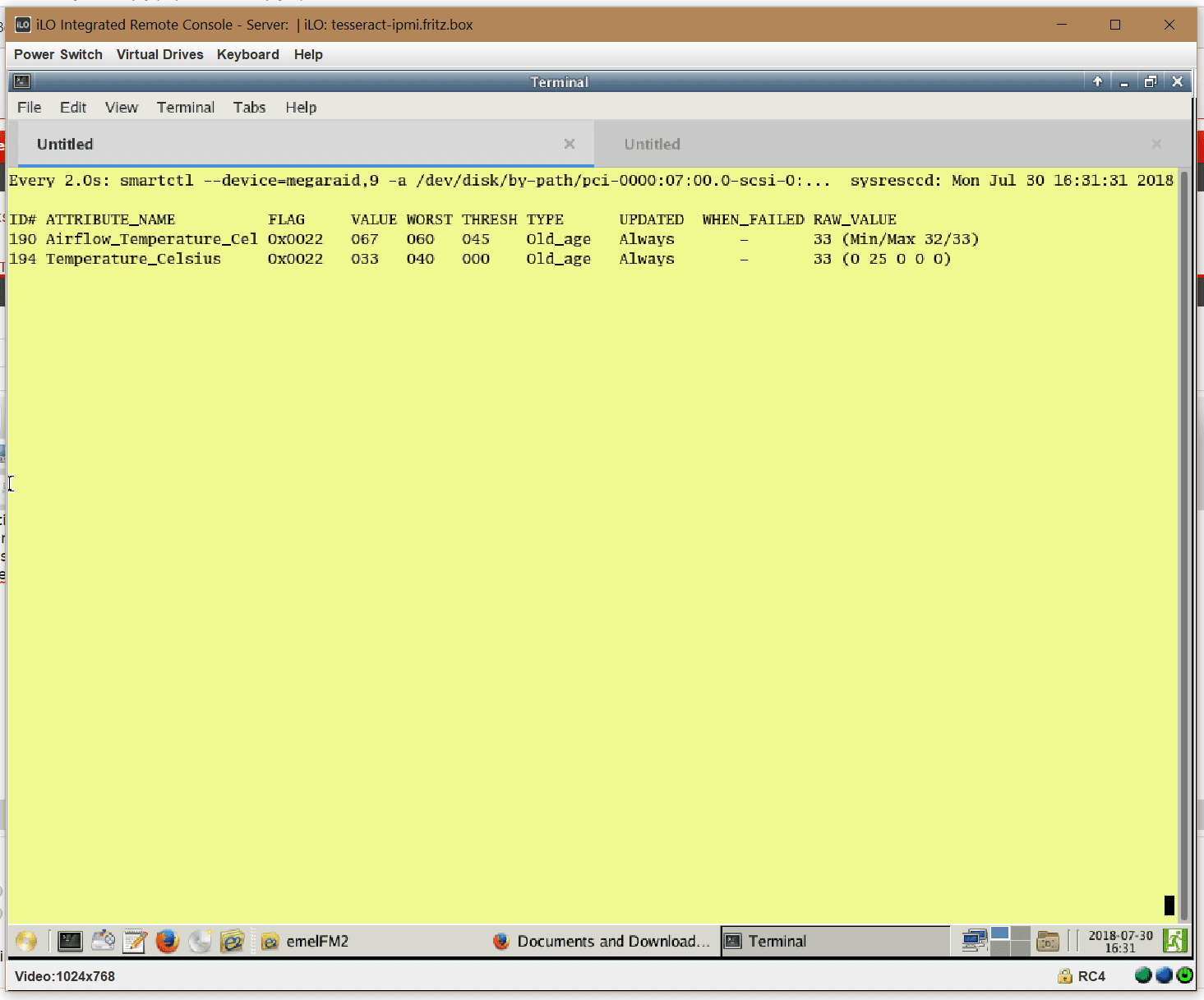This screenshot has width=1204, height=1000.
Task: Launch Firefox from the quick-launch bar
Action: pyautogui.click(x=168, y=941)
